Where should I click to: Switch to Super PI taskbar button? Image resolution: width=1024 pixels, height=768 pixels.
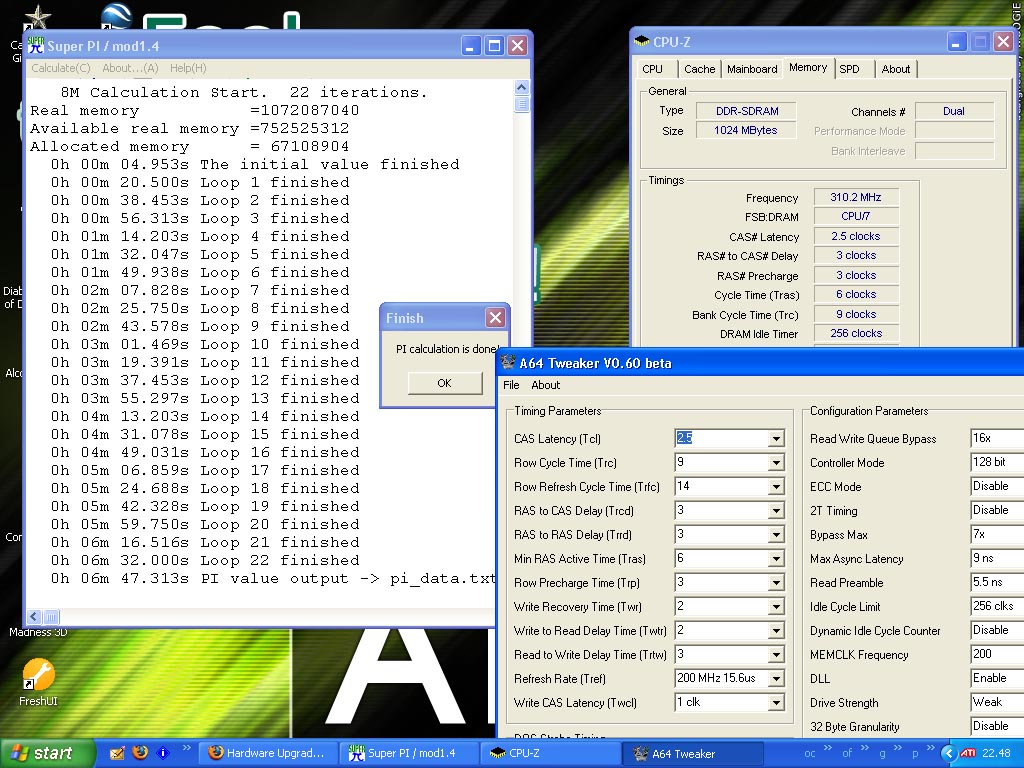(409, 753)
